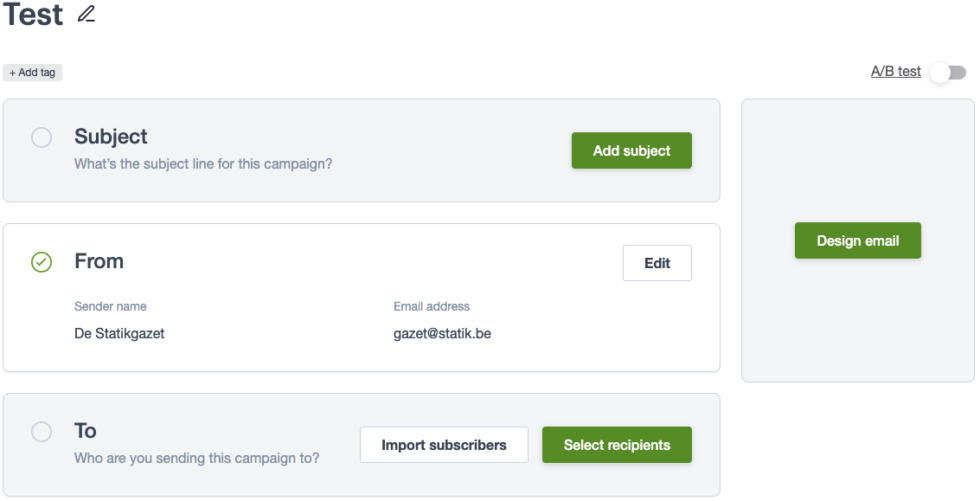Click the From section heading
The image size is (980, 501).
(99, 261)
